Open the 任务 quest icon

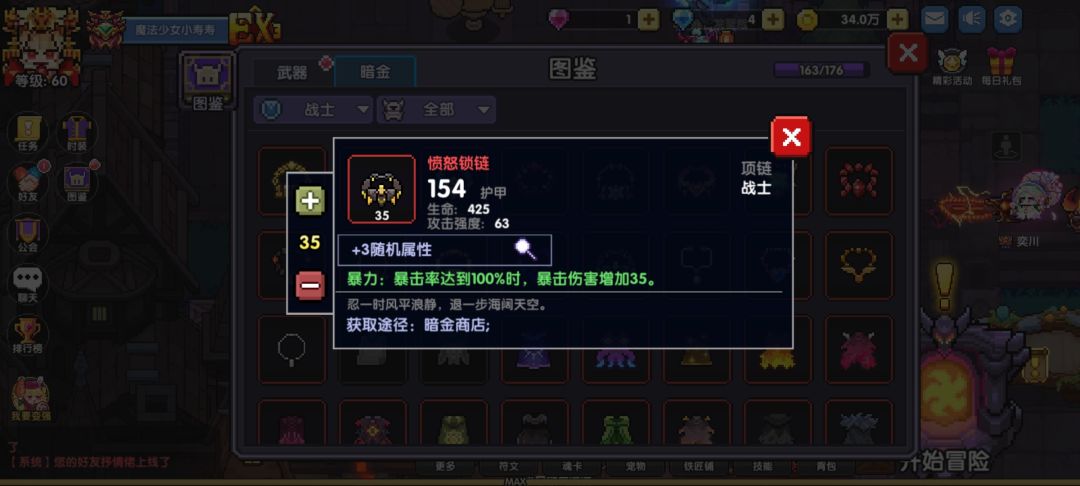[x=28, y=132]
